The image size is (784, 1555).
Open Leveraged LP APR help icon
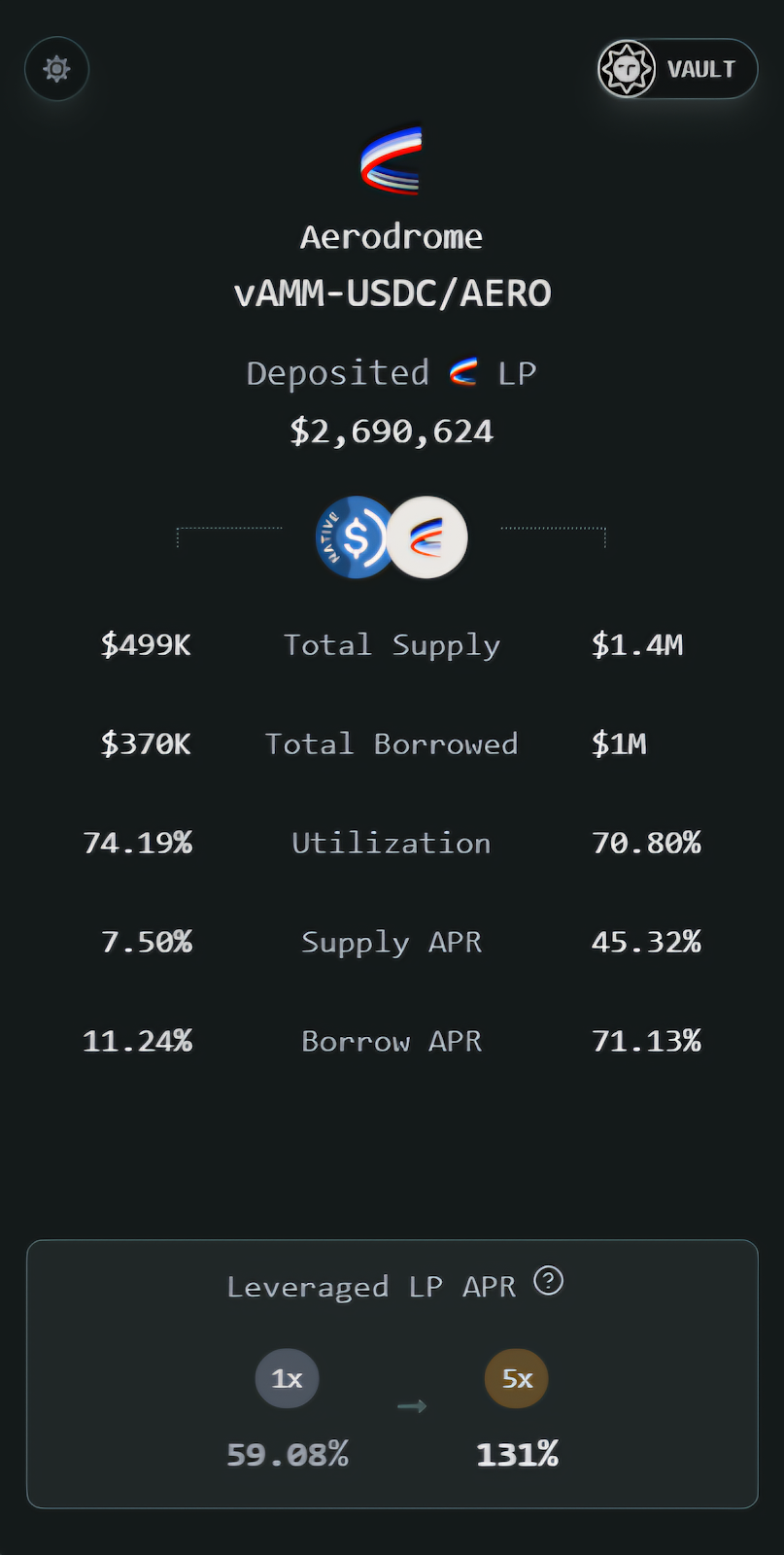[549, 1281]
